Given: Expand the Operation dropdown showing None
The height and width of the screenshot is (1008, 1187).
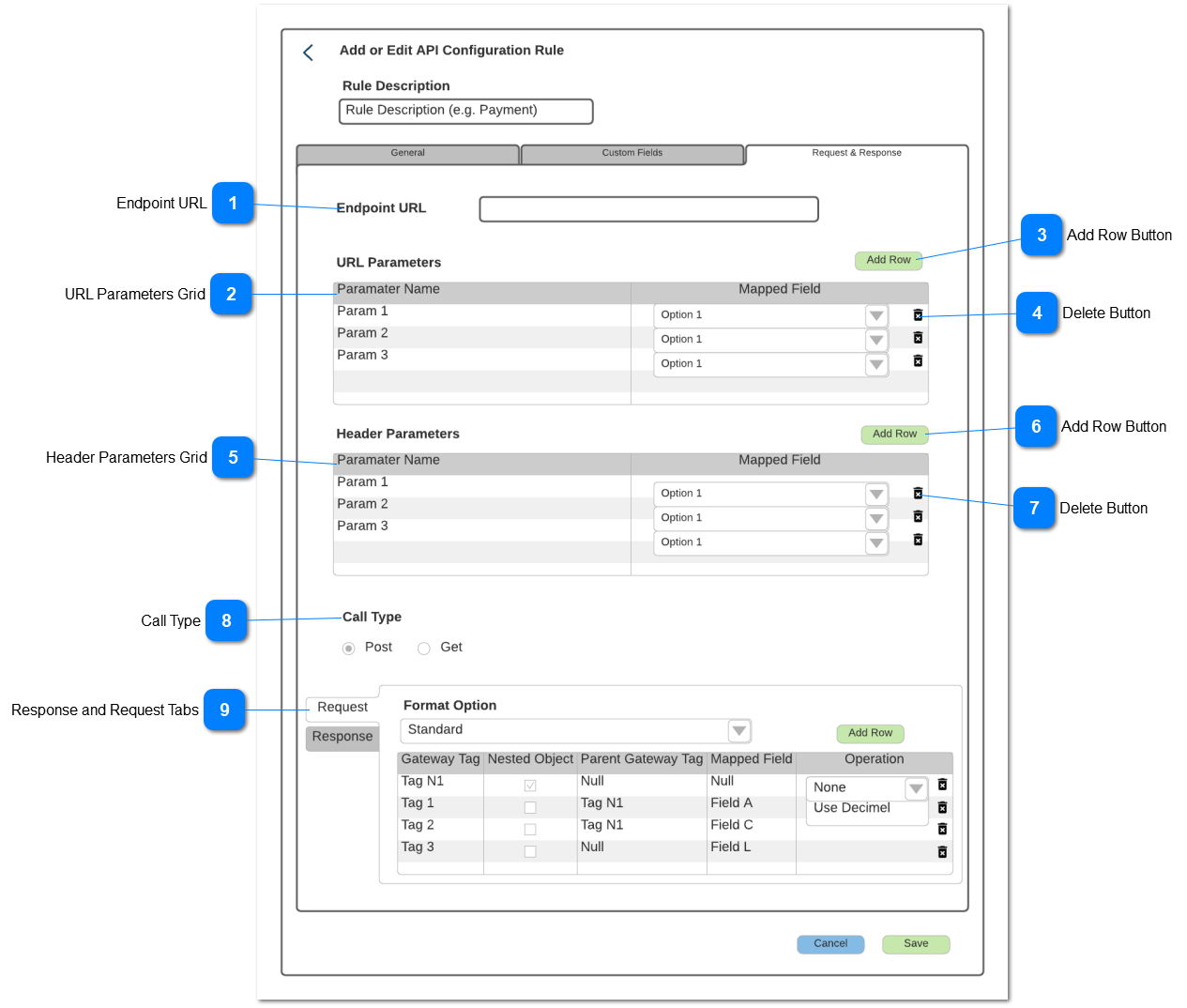Looking at the screenshot, I should [915, 788].
